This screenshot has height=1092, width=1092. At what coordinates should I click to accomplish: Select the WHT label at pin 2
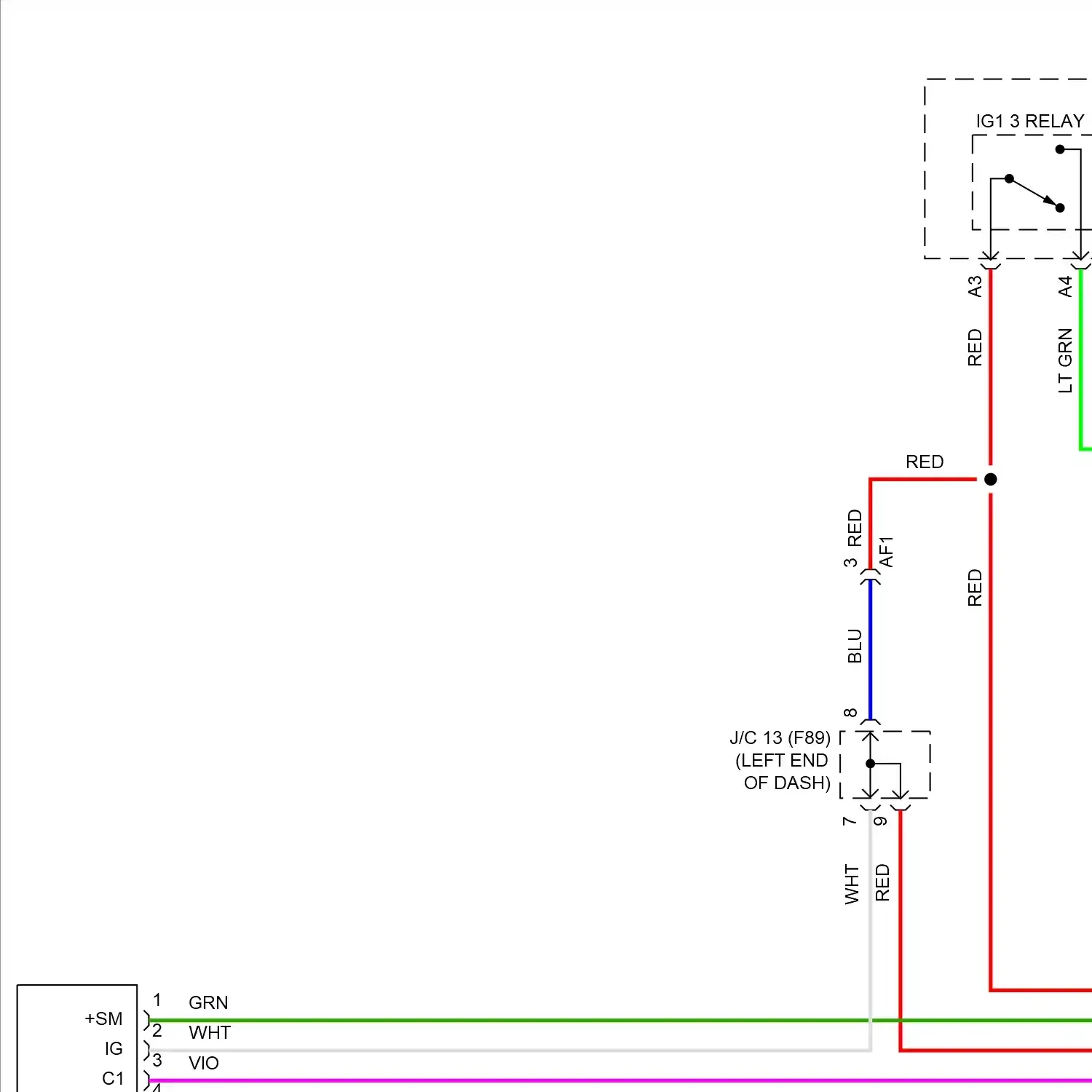[x=210, y=1032]
